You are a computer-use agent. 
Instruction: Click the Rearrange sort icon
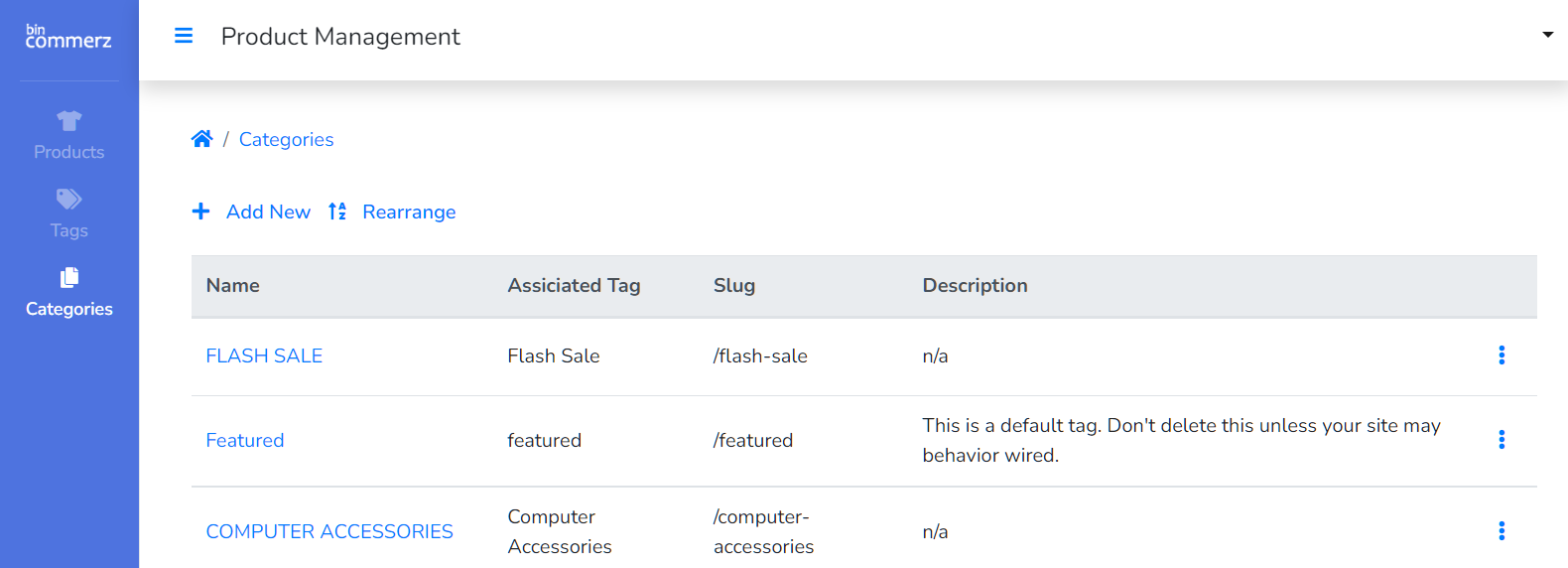pos(337,212)
